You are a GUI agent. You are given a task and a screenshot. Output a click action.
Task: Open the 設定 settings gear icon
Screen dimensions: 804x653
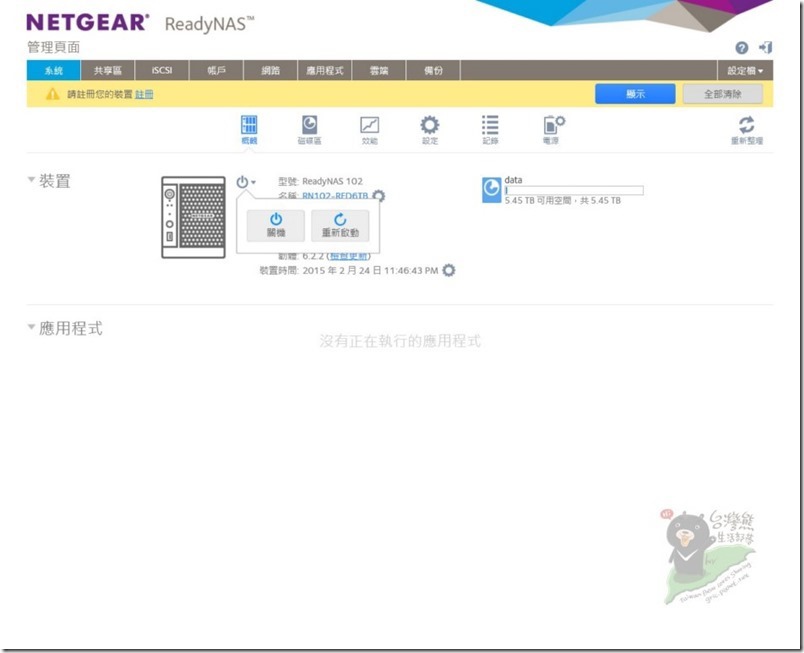coord(430,129)
